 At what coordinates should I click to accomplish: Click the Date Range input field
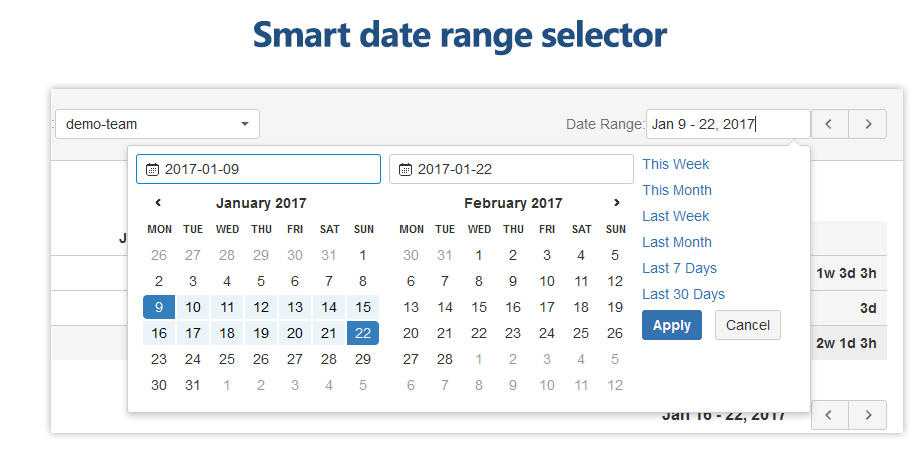point(727,124)
